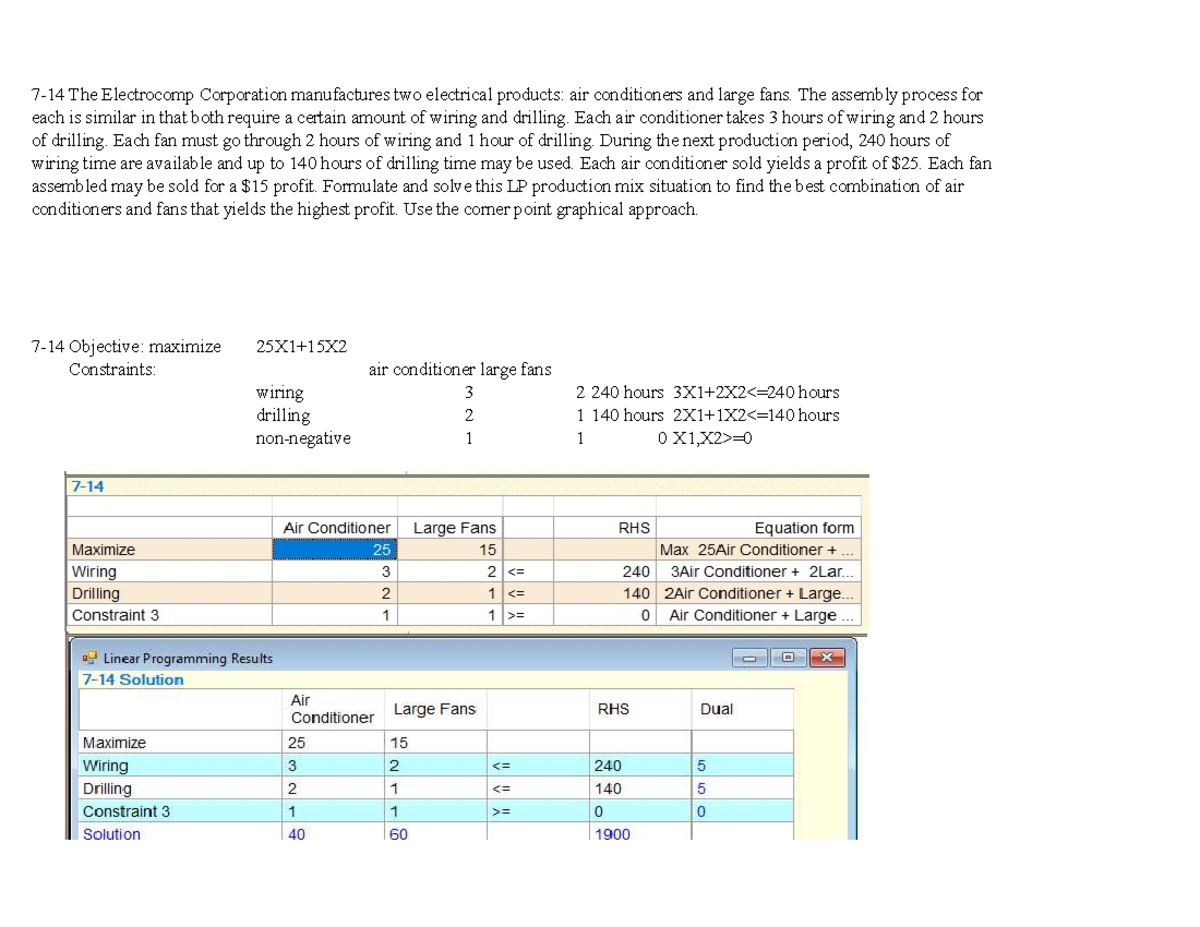Viewport: 1200px width, 927px height.
Task: Open the Wiring constraint sign in the input table
Action: tap(516, 572)
